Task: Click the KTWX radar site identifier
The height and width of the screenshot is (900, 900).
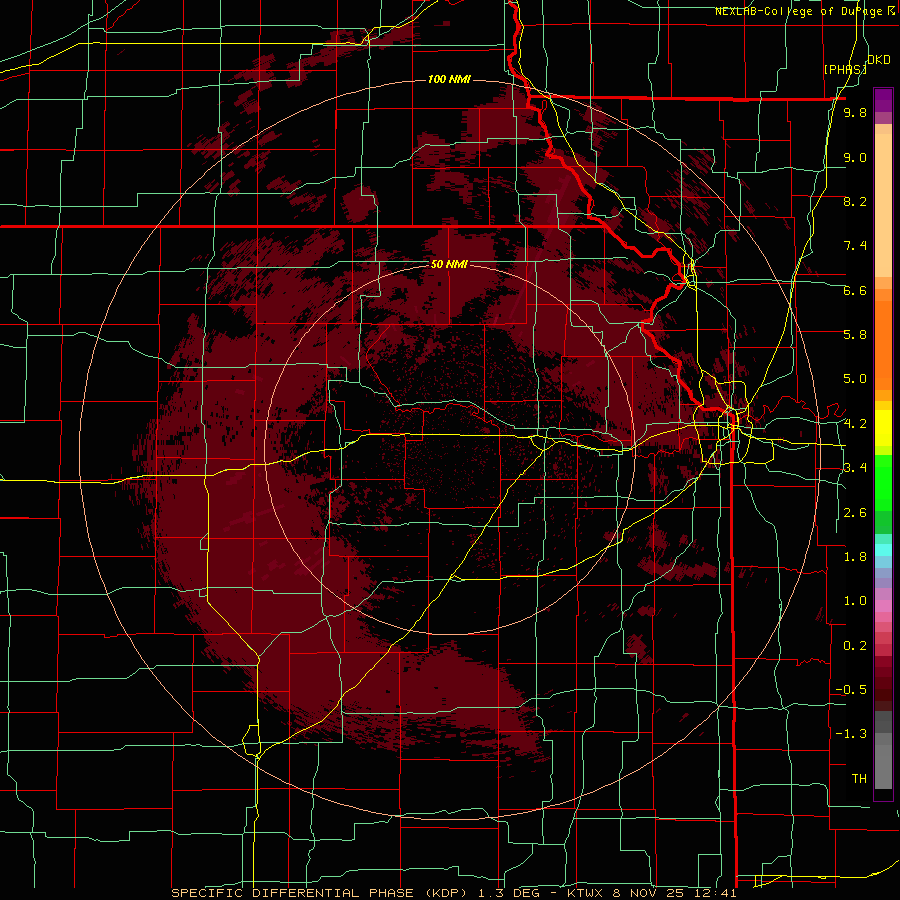Action: (x=585, y=893)
